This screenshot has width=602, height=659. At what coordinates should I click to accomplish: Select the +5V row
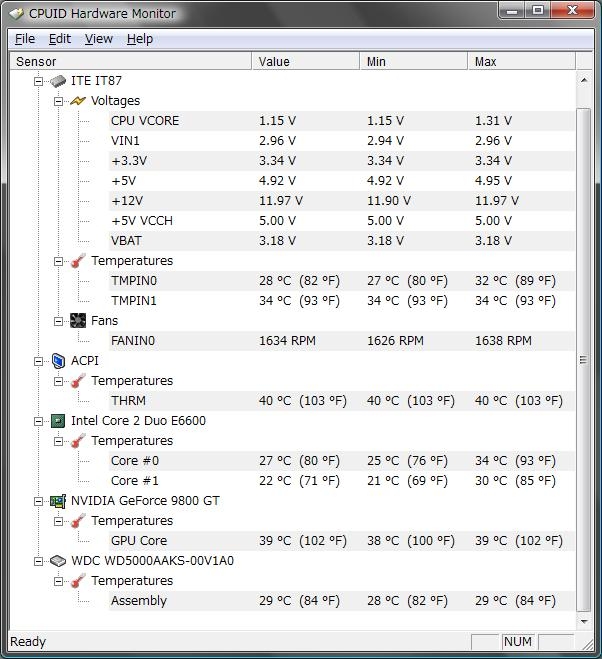point(342,181)
